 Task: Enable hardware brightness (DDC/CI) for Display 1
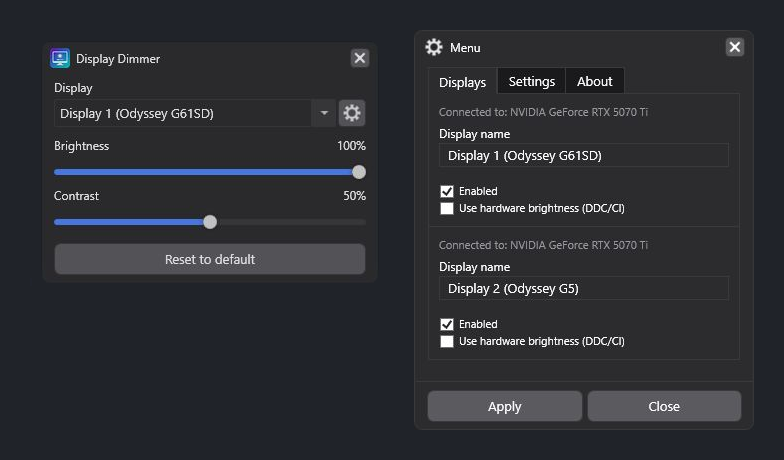pos(446,208)
